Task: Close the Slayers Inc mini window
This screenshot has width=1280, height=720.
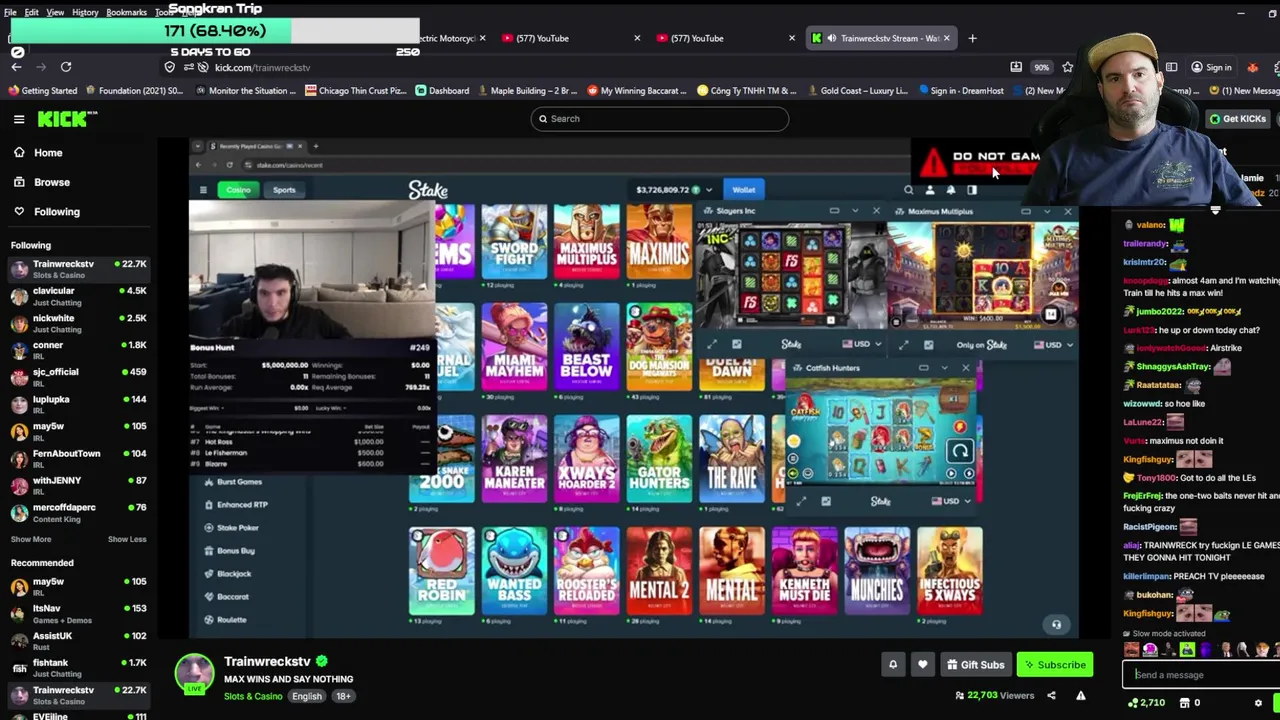Action: [x=876, y=211]
